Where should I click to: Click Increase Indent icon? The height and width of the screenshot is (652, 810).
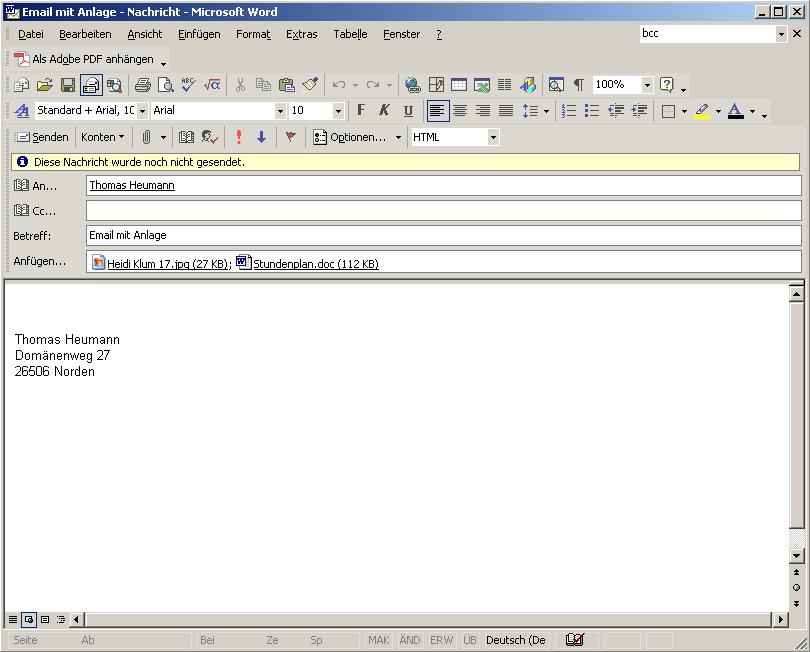[x=639, y=111]
